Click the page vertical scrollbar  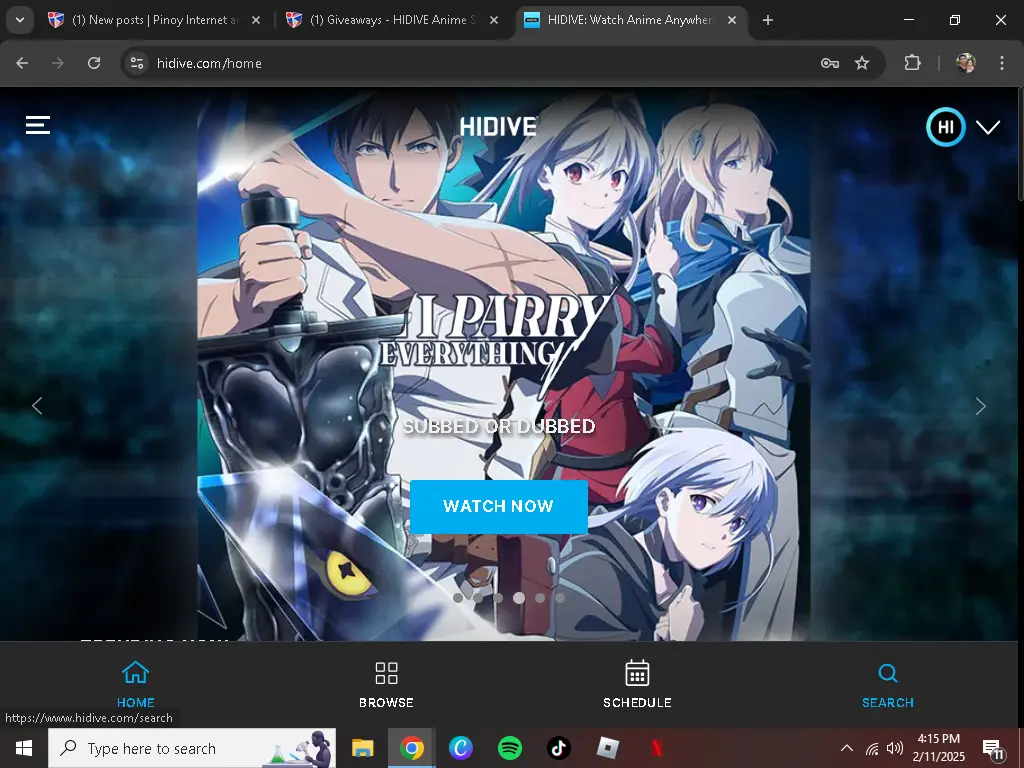[x=1020, y=144]
